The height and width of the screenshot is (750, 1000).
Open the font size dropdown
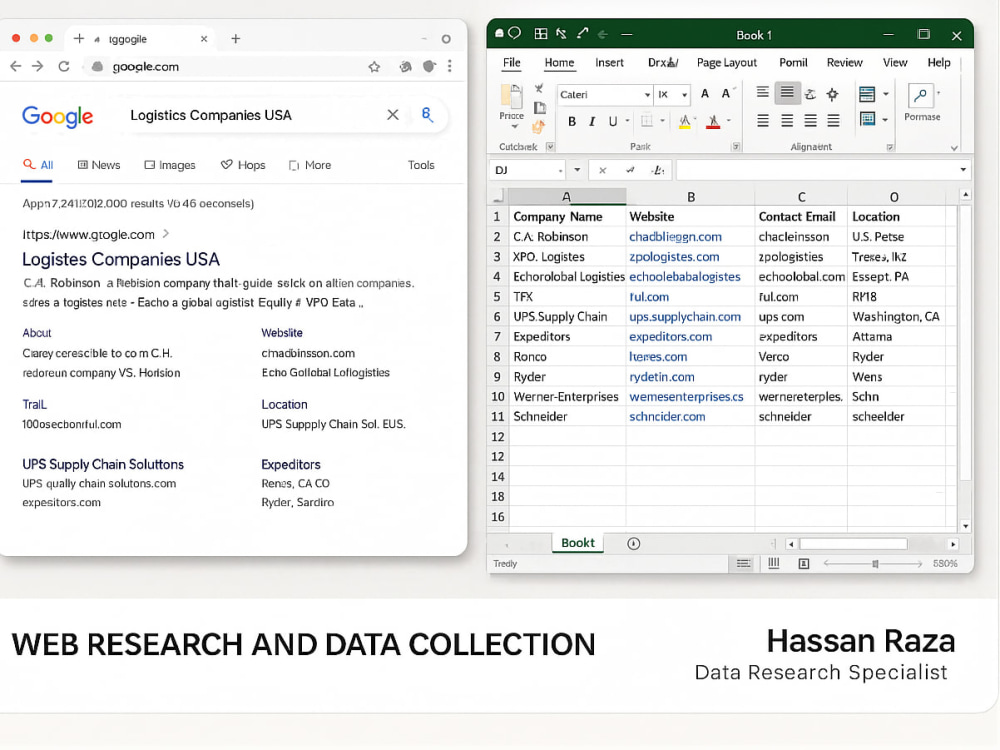[x=684, y=95]
